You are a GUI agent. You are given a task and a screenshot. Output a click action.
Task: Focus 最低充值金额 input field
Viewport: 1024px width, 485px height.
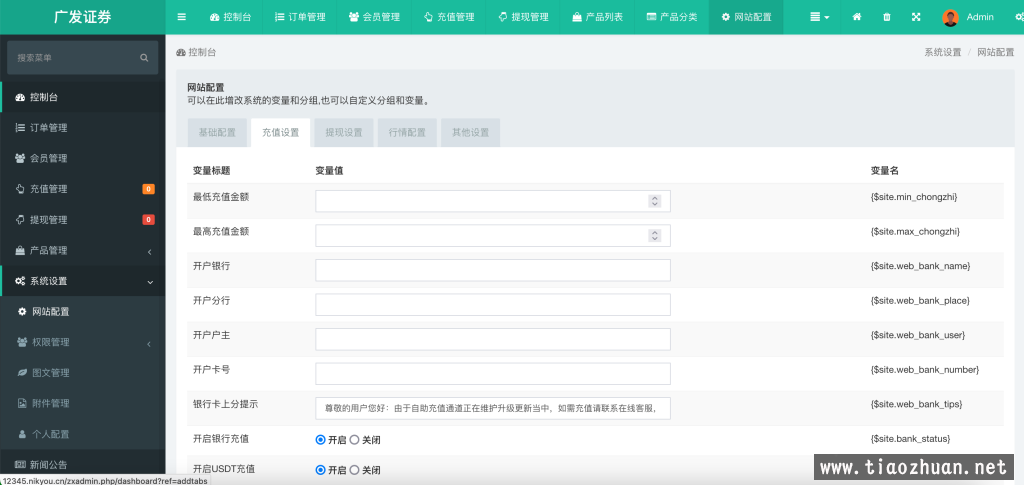(x=492, y=201)
